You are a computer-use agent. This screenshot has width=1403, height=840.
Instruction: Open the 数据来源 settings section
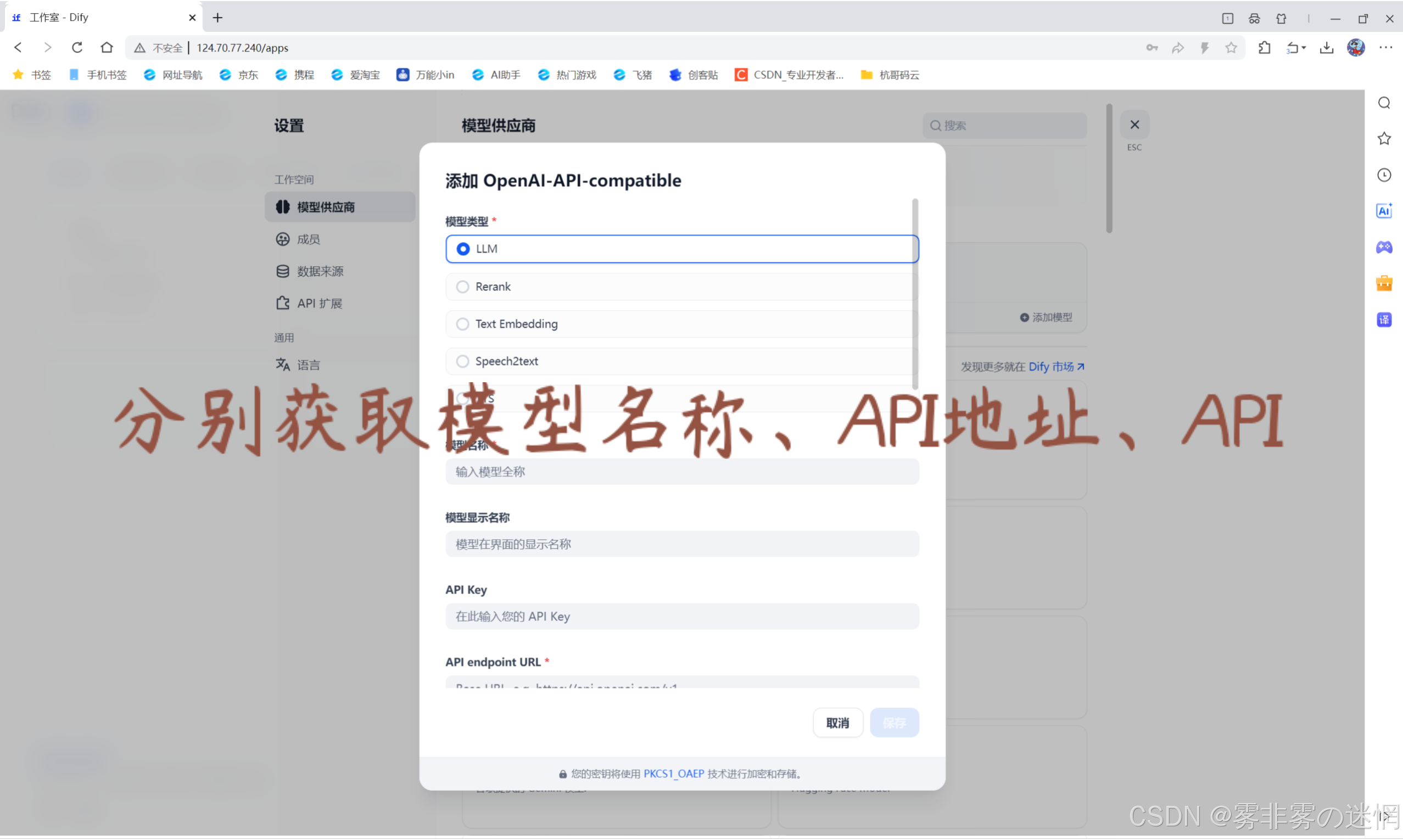pos(320,271)
